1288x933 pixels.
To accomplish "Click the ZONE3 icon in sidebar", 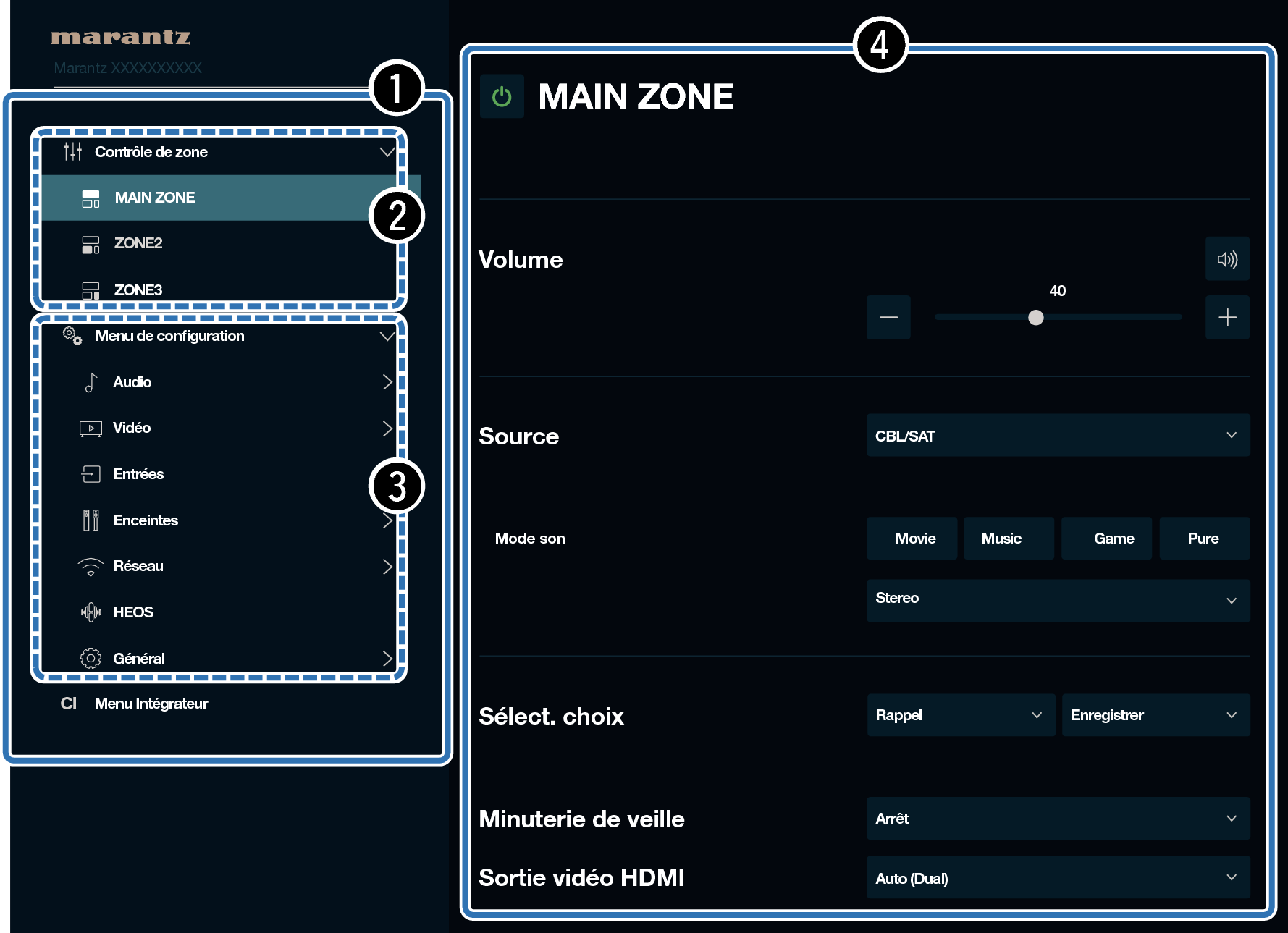I will click(x=91, y=290).
